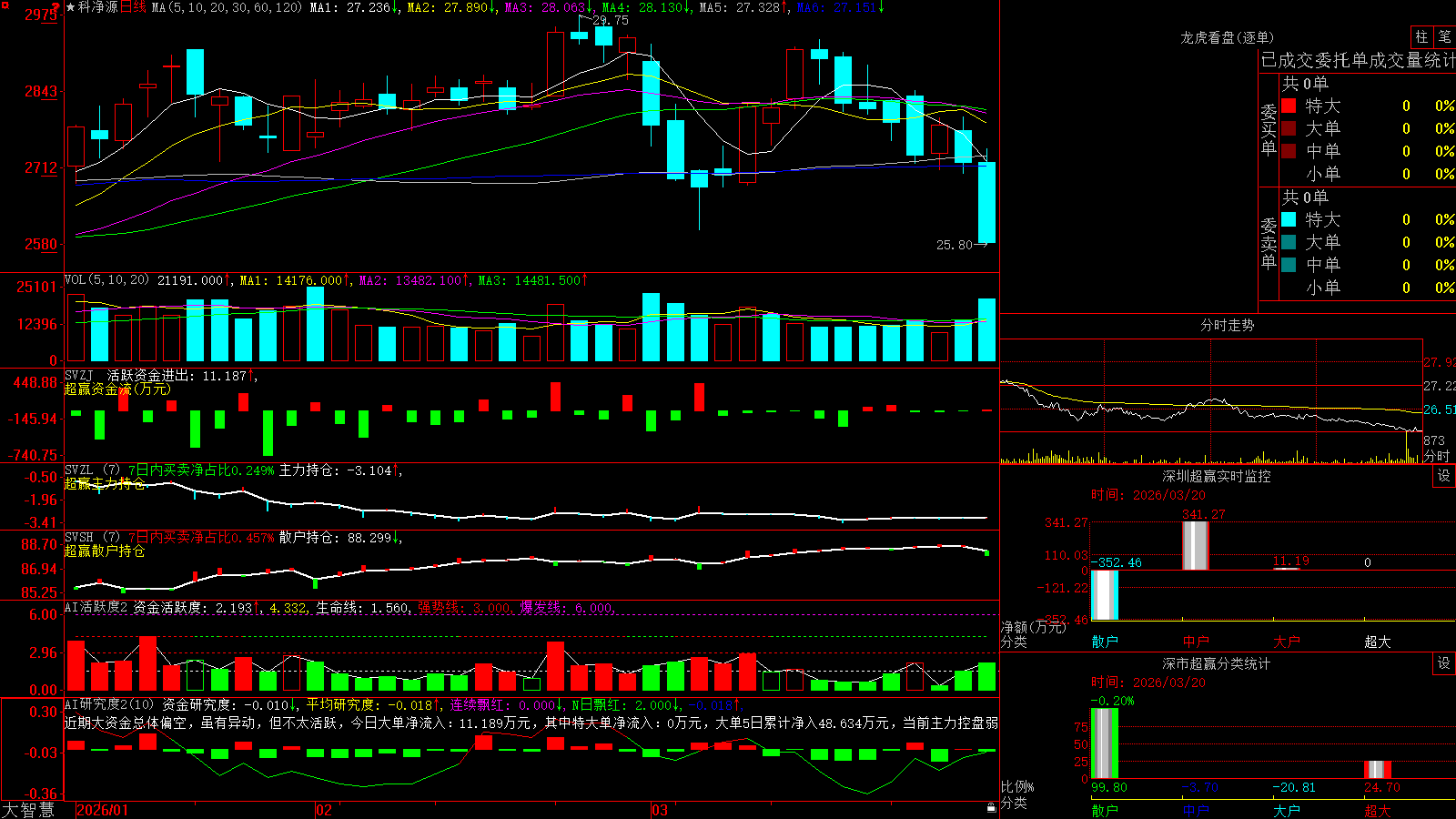Click the 03 month marker on the time axis
Viewport: 1456px width, 819px height.
tap(660, 810)
